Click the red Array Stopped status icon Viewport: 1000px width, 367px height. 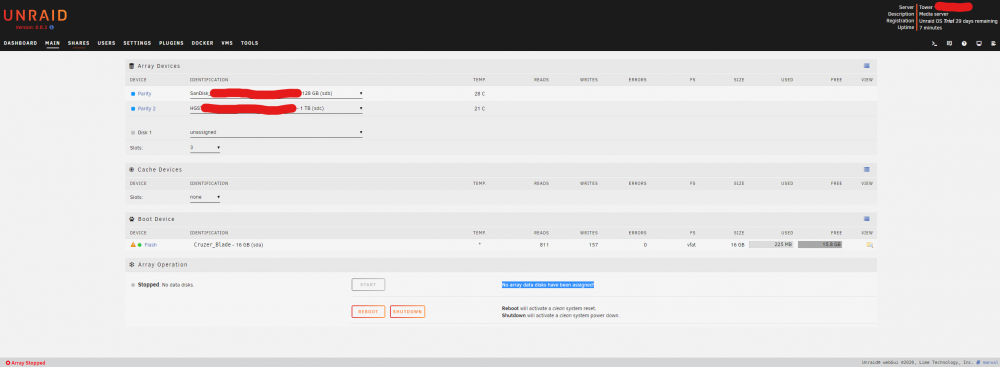(8, 363)
